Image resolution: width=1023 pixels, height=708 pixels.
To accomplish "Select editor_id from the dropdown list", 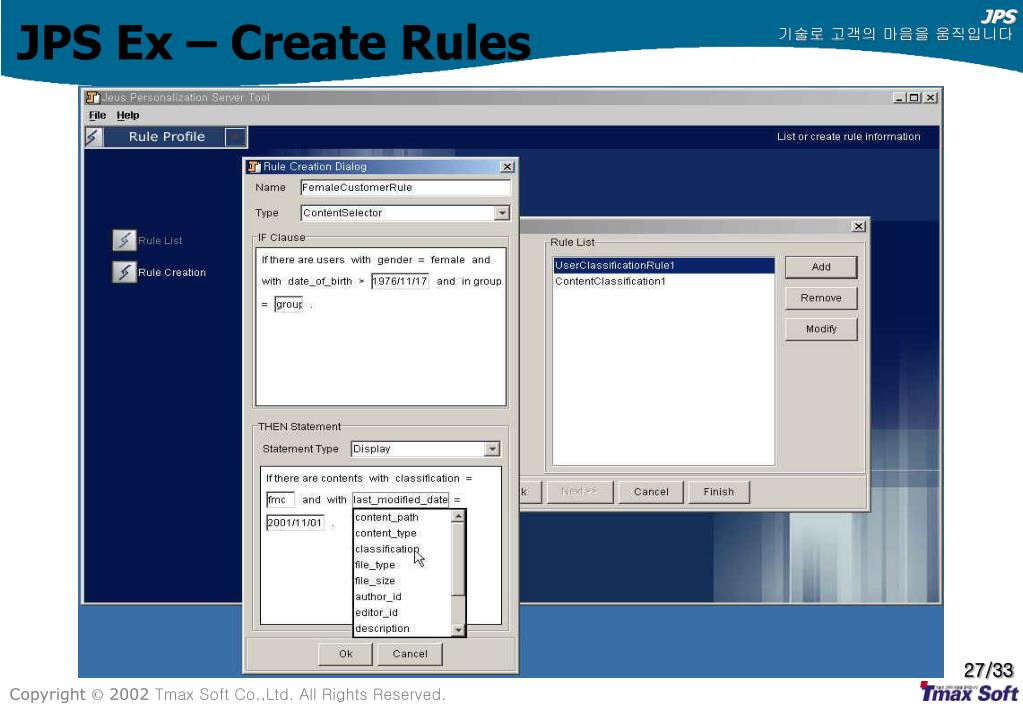I will (402, 613).
